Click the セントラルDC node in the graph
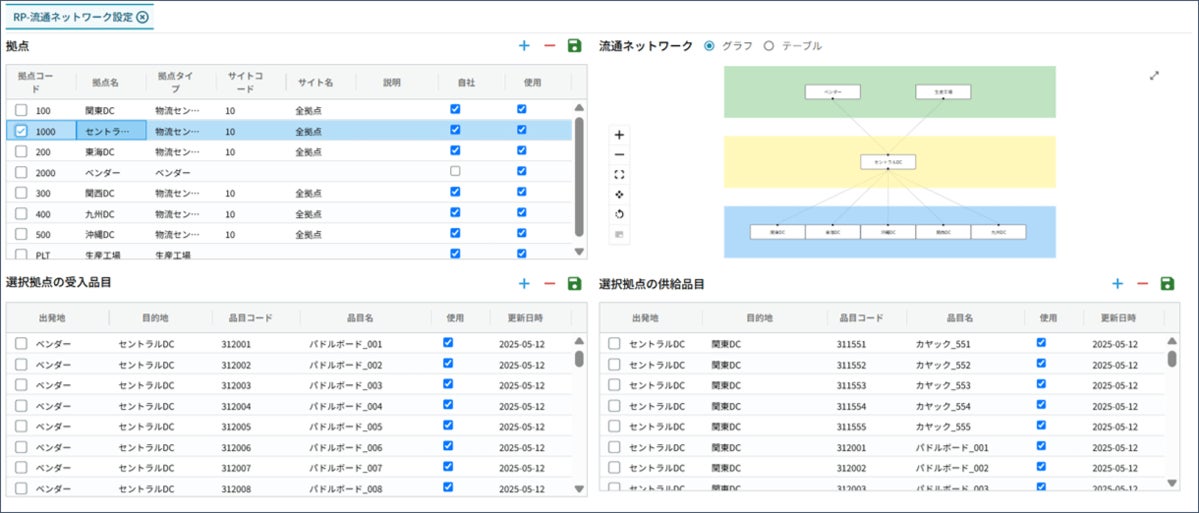Viewport: 1199px width, 513px height. click(888, 162)
